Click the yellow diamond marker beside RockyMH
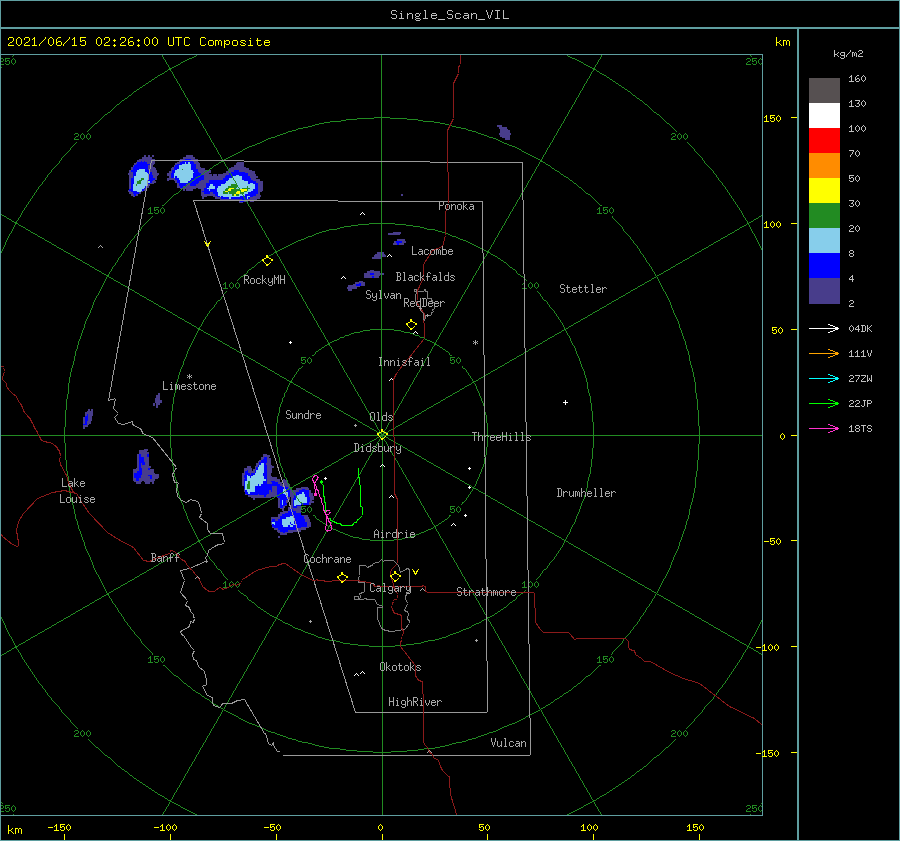The height and width of the screenshot is (841, 900). pyautogui.click(x=267, y=261)
